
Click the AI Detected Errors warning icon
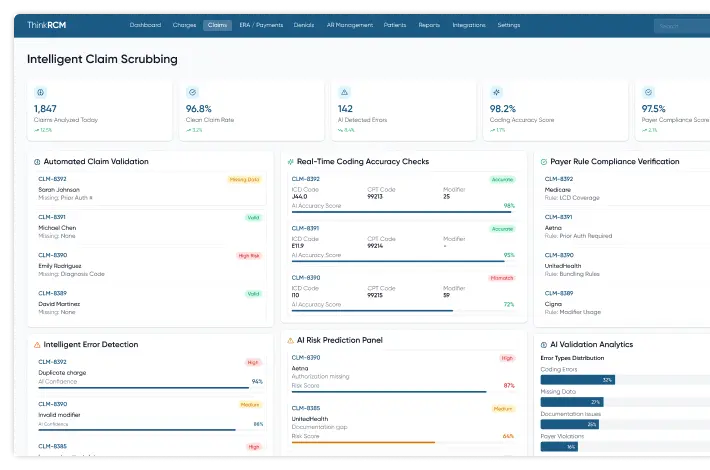pos(344,91)
